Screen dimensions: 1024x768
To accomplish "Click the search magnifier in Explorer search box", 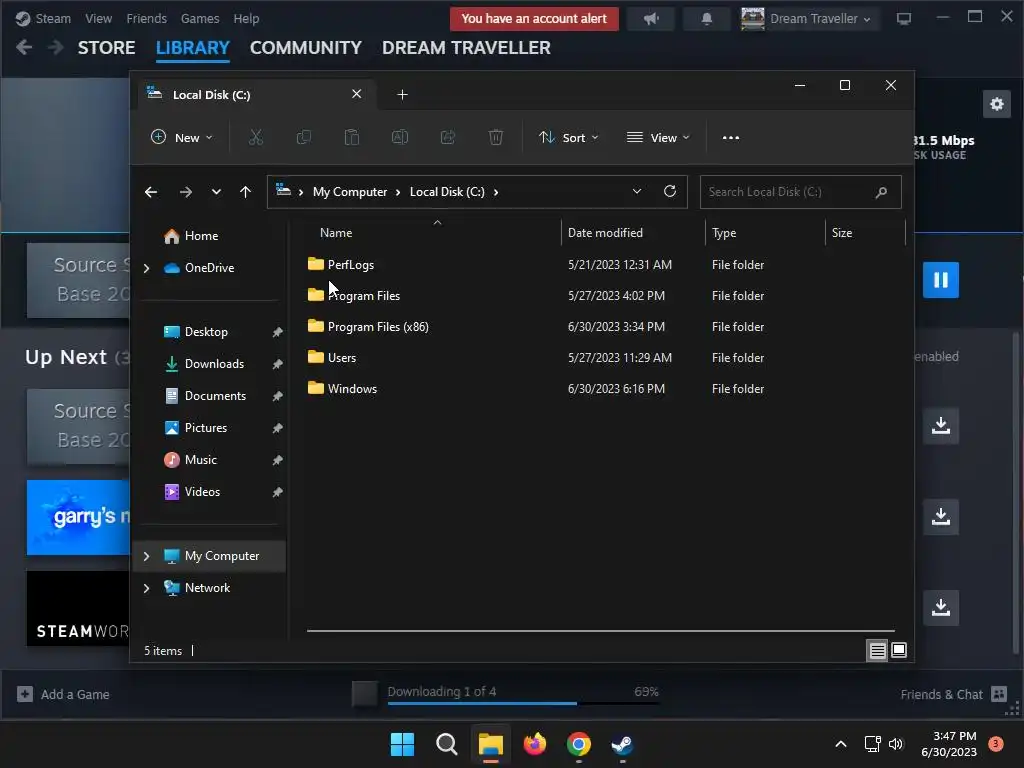I will tap(881, 192).
